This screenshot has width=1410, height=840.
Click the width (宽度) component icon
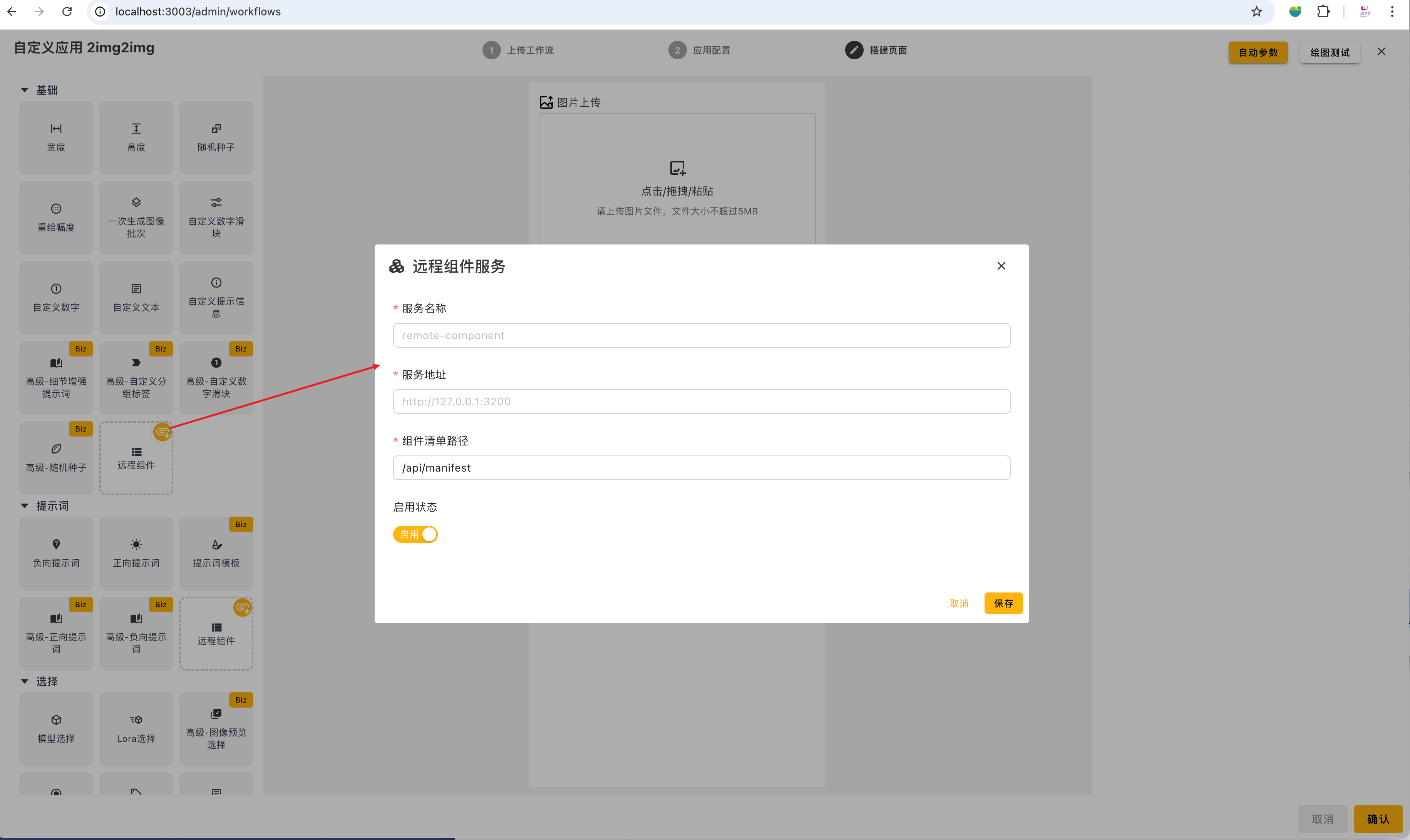tap(56, 129)
